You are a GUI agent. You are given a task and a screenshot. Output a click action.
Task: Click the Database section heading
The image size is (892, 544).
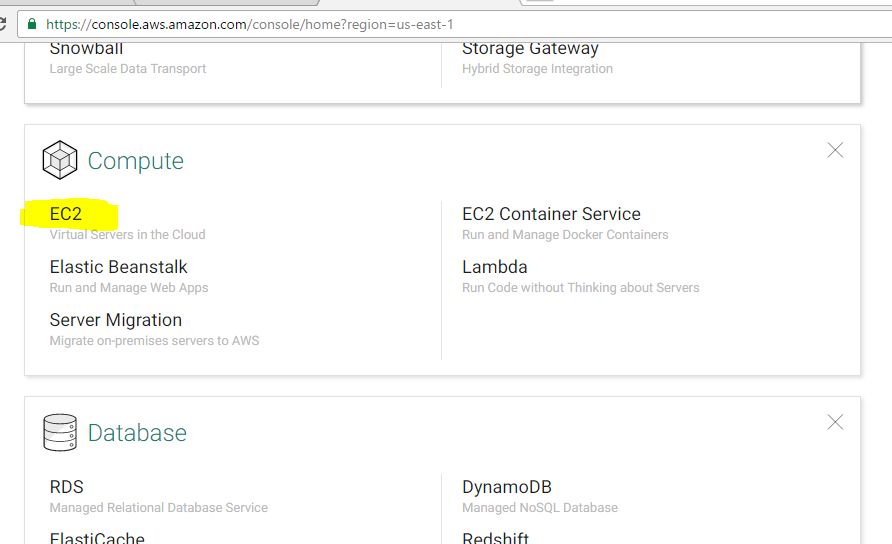137,433
